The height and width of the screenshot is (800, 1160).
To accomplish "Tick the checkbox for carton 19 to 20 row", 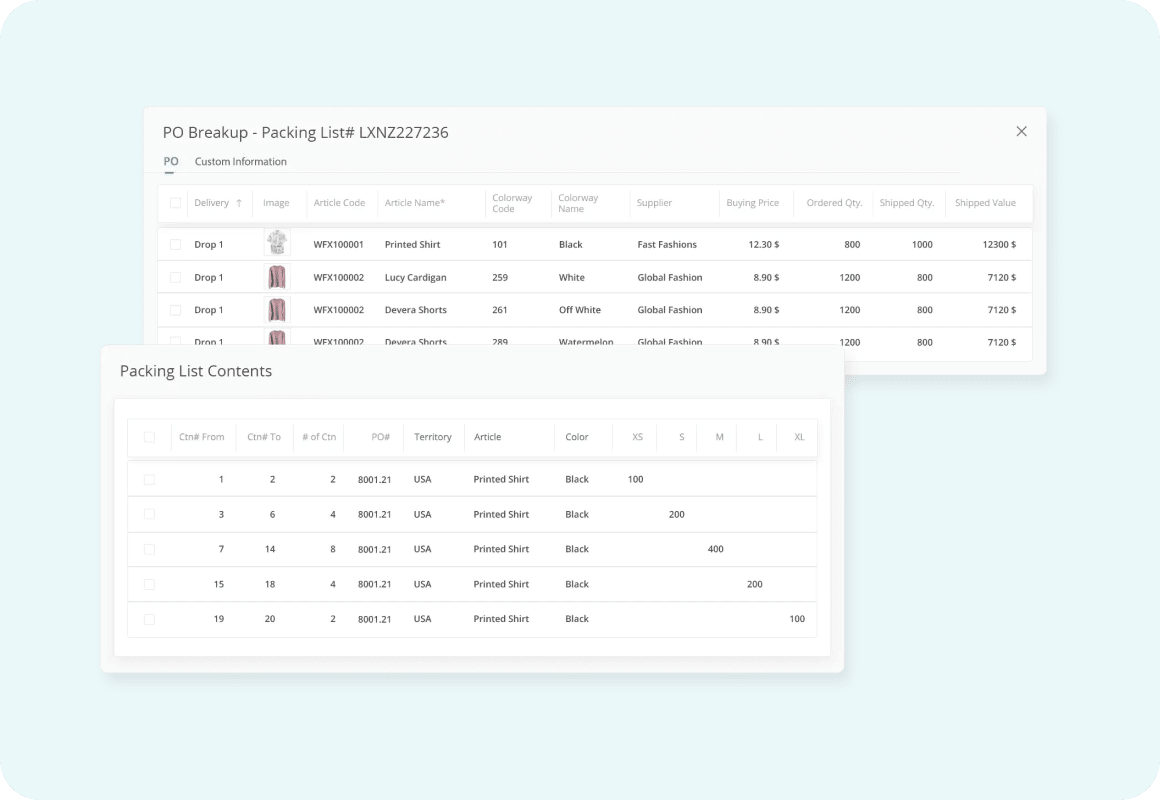I will tap(149, 619).
